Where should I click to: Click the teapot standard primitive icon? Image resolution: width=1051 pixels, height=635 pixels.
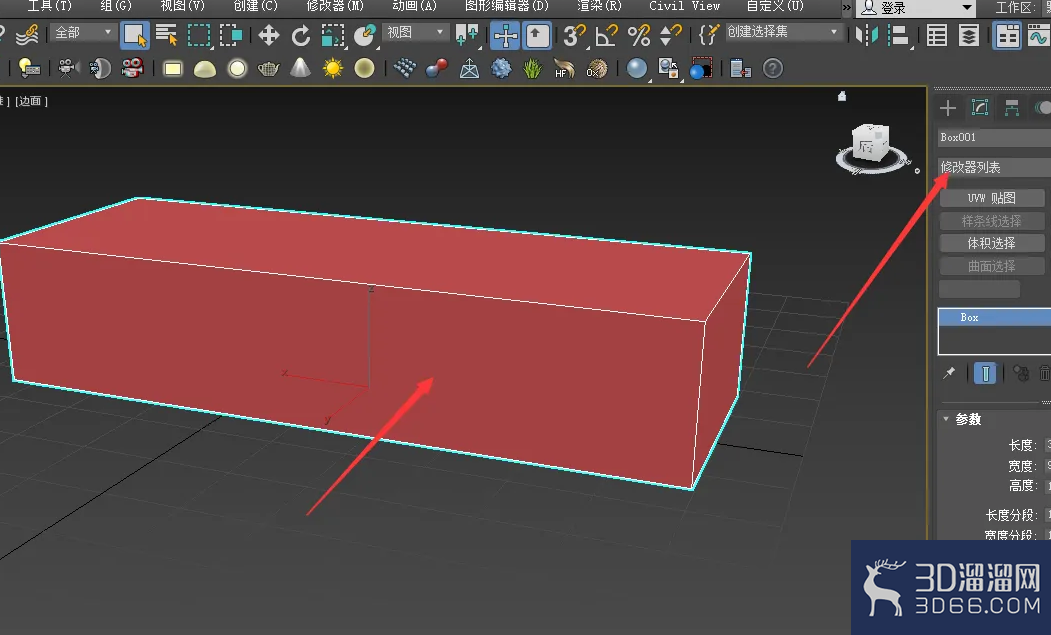click(269, 68)
